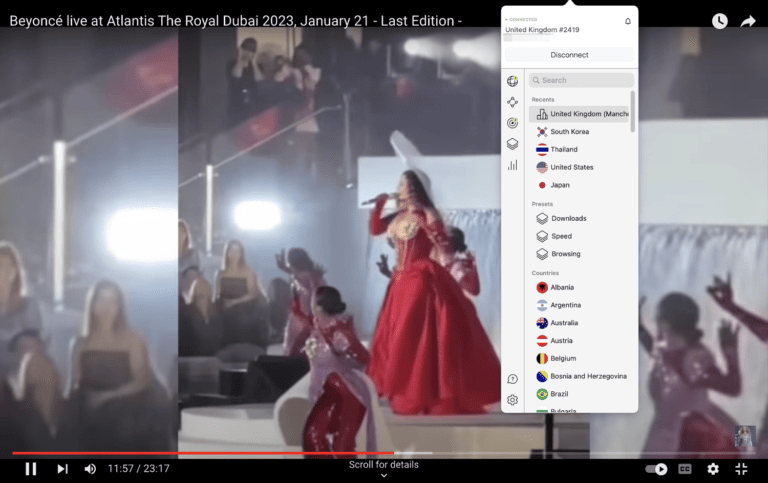Exit full screen mode
This screenshot has height=483, width=768.
tap(741, 469)
